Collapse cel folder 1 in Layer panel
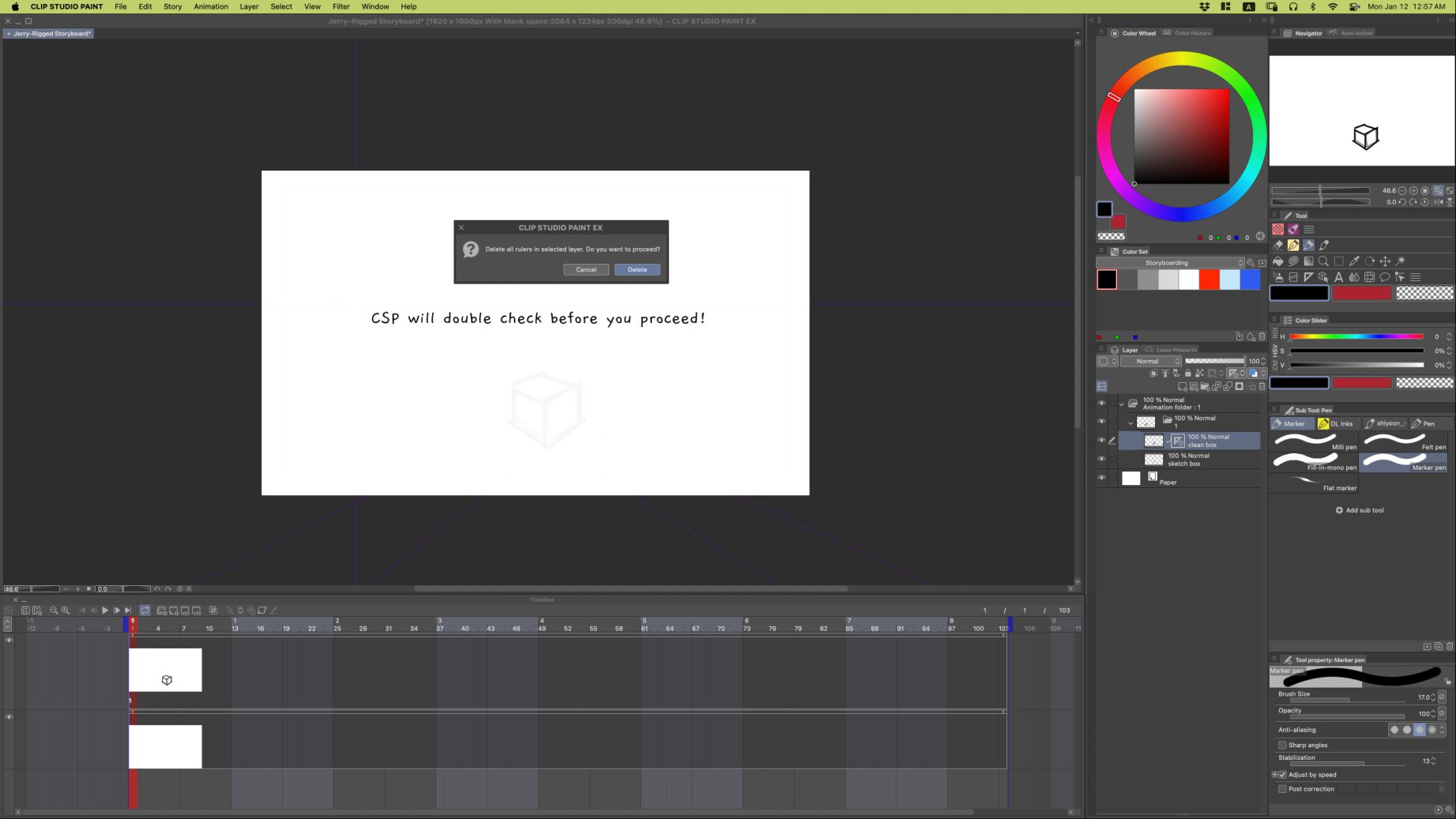The height and width of the screenshot is (819, 1456). 1131,423
